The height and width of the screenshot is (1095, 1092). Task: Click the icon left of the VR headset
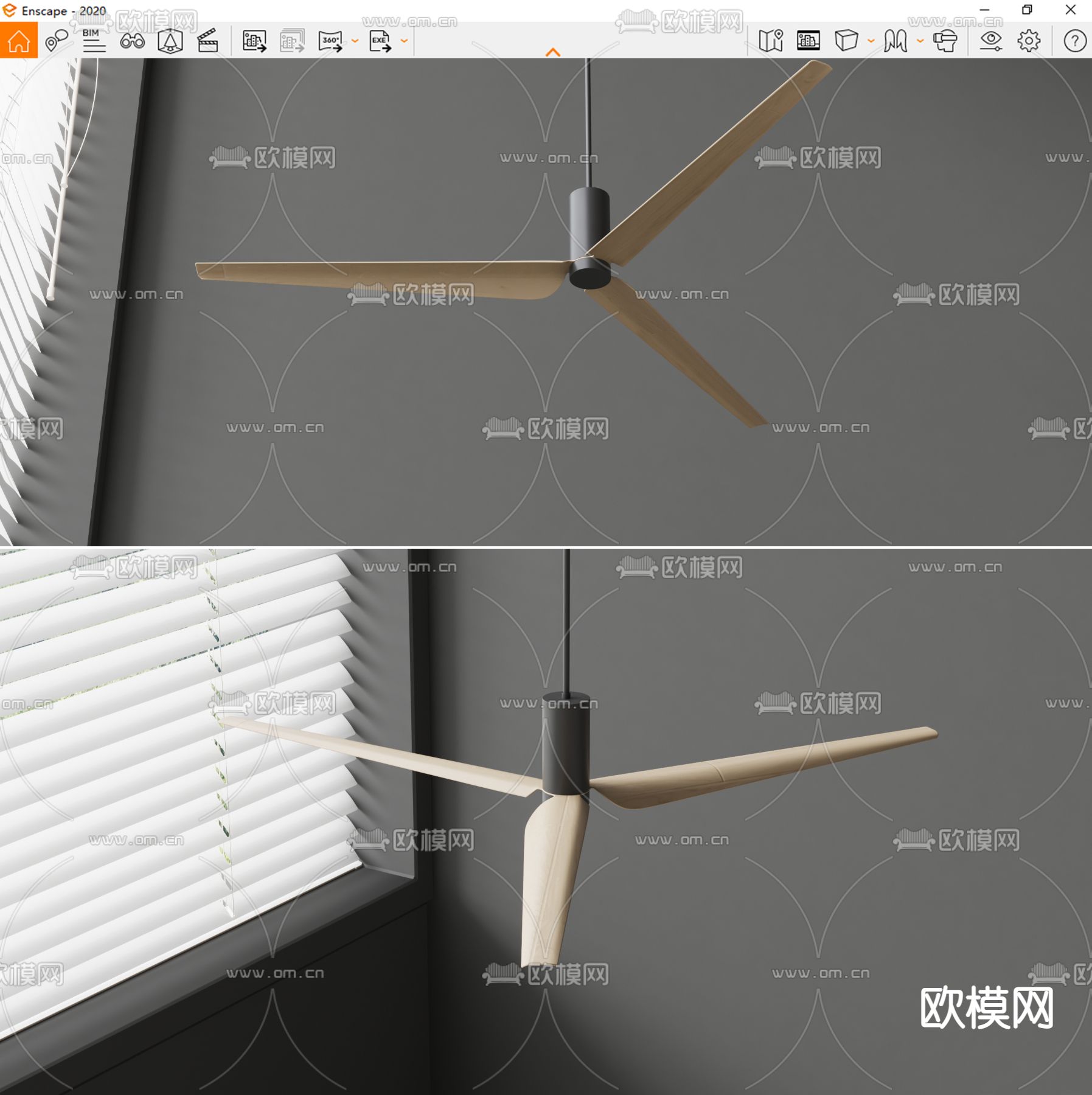(x=896, y=41)
